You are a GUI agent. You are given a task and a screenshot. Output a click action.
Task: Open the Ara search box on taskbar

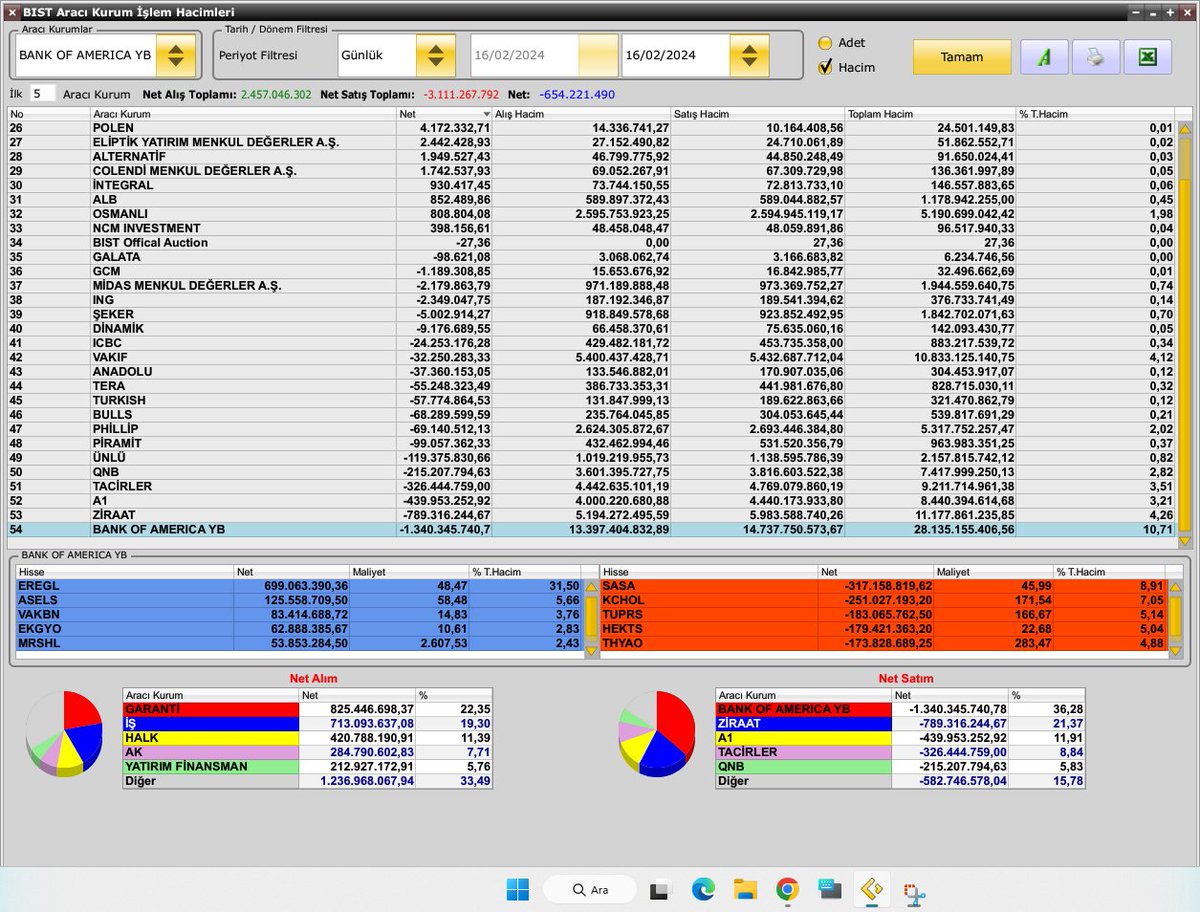(589, 889)
